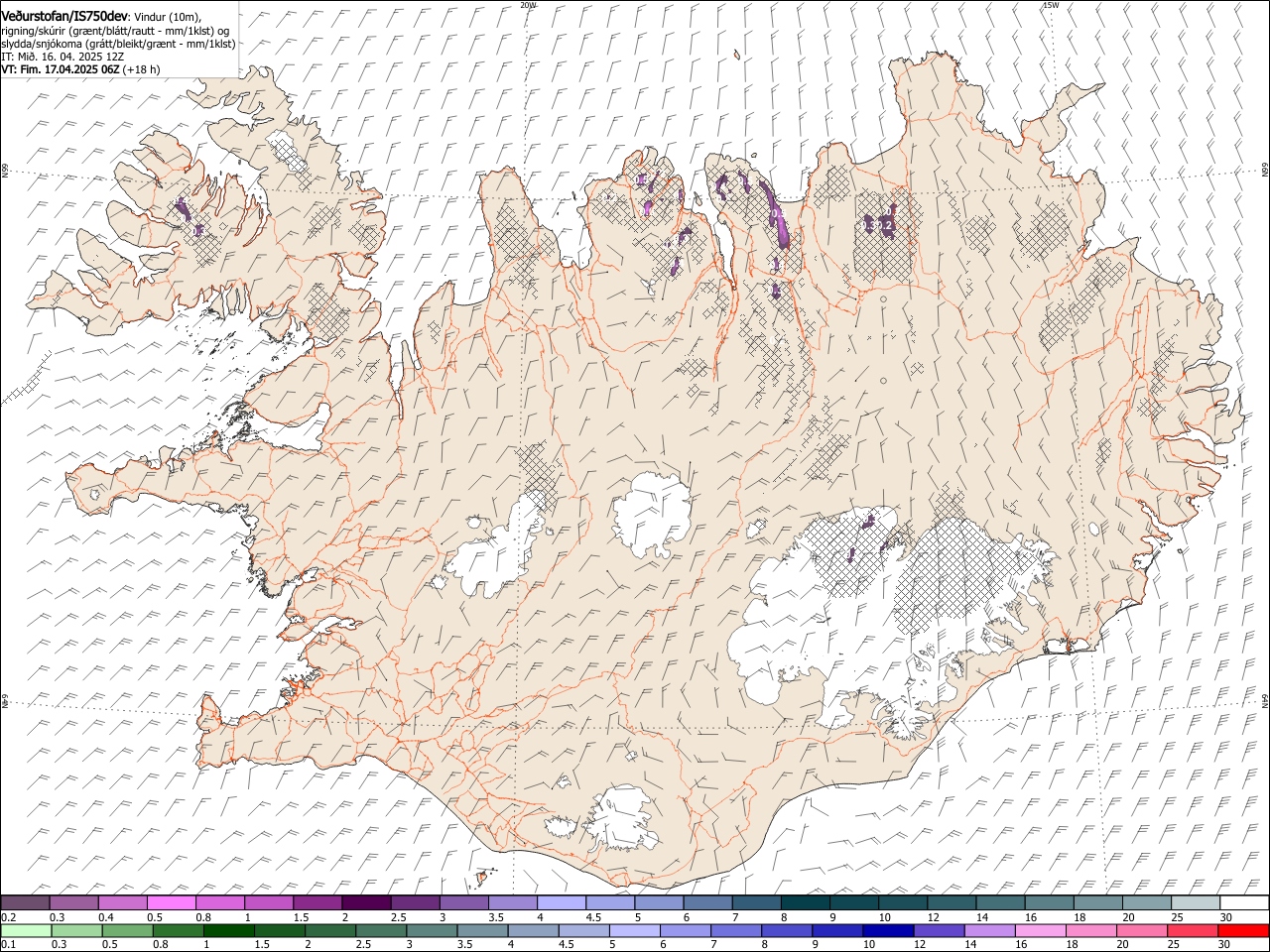This screenshot has height=952, width=1270.
Task: Click the '12' label on the snow scale
Action: (x=933, y=917)
